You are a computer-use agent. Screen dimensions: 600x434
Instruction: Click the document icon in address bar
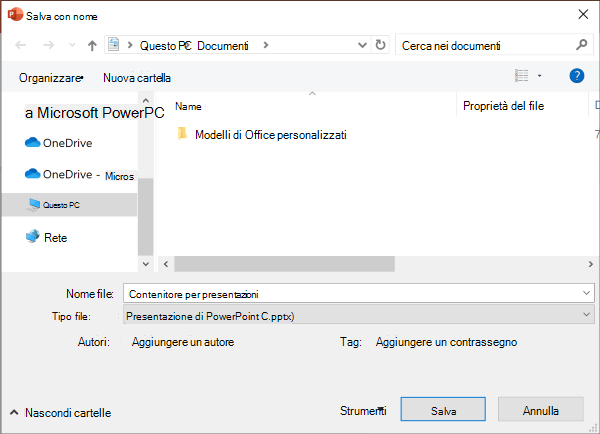114,45
